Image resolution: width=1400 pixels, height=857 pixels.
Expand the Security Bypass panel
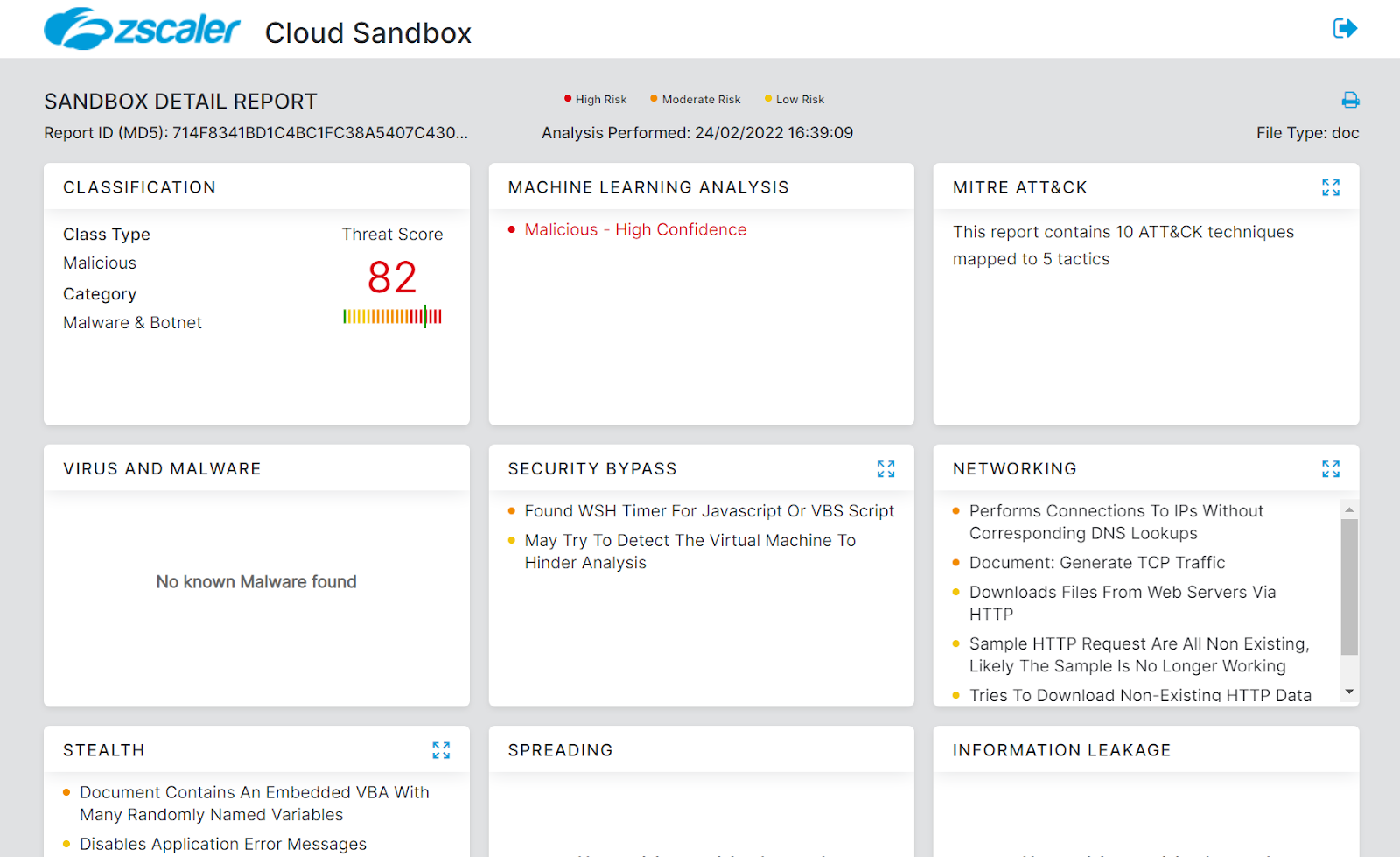coord(885,469)
